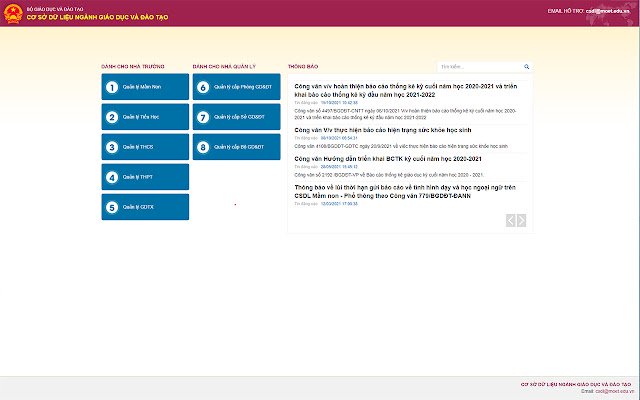The image size is (640, 400).
Task: Open notice about hoàn thiện báo cáo thống kê 2020-2021
Action: (x=406, y=90)
